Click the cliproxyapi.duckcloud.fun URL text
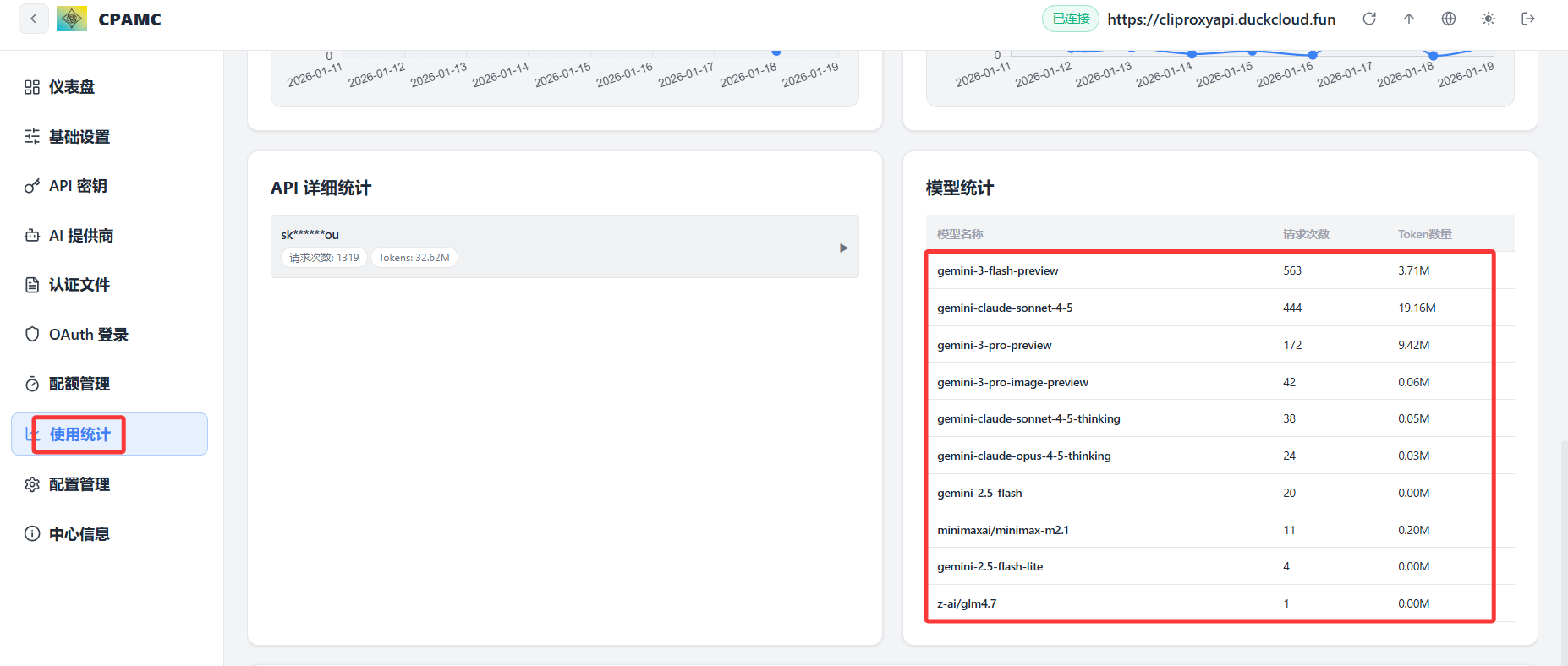This screenshot has width=1568, height=666. [x=1221, y=19]
